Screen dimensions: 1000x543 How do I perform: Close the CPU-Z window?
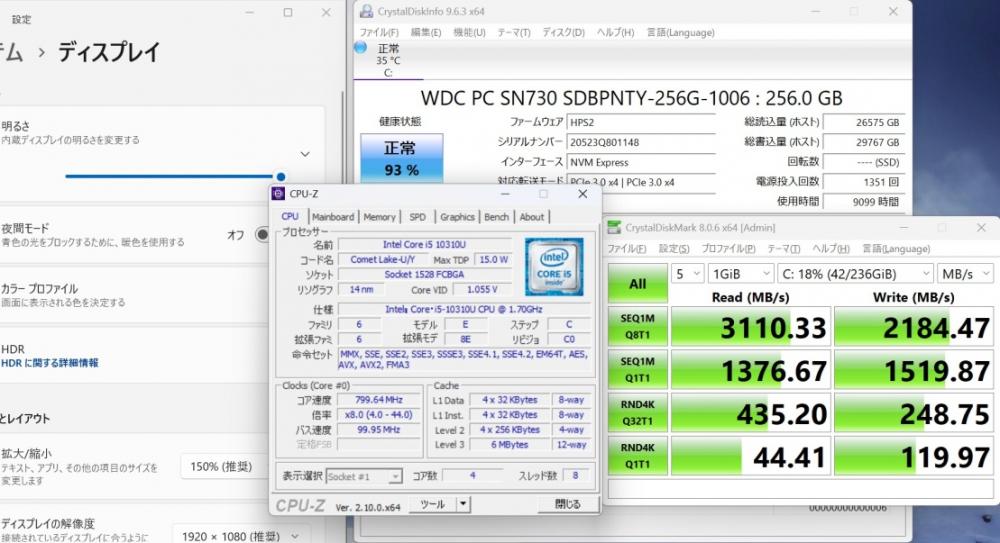click(x=582, y=194)
